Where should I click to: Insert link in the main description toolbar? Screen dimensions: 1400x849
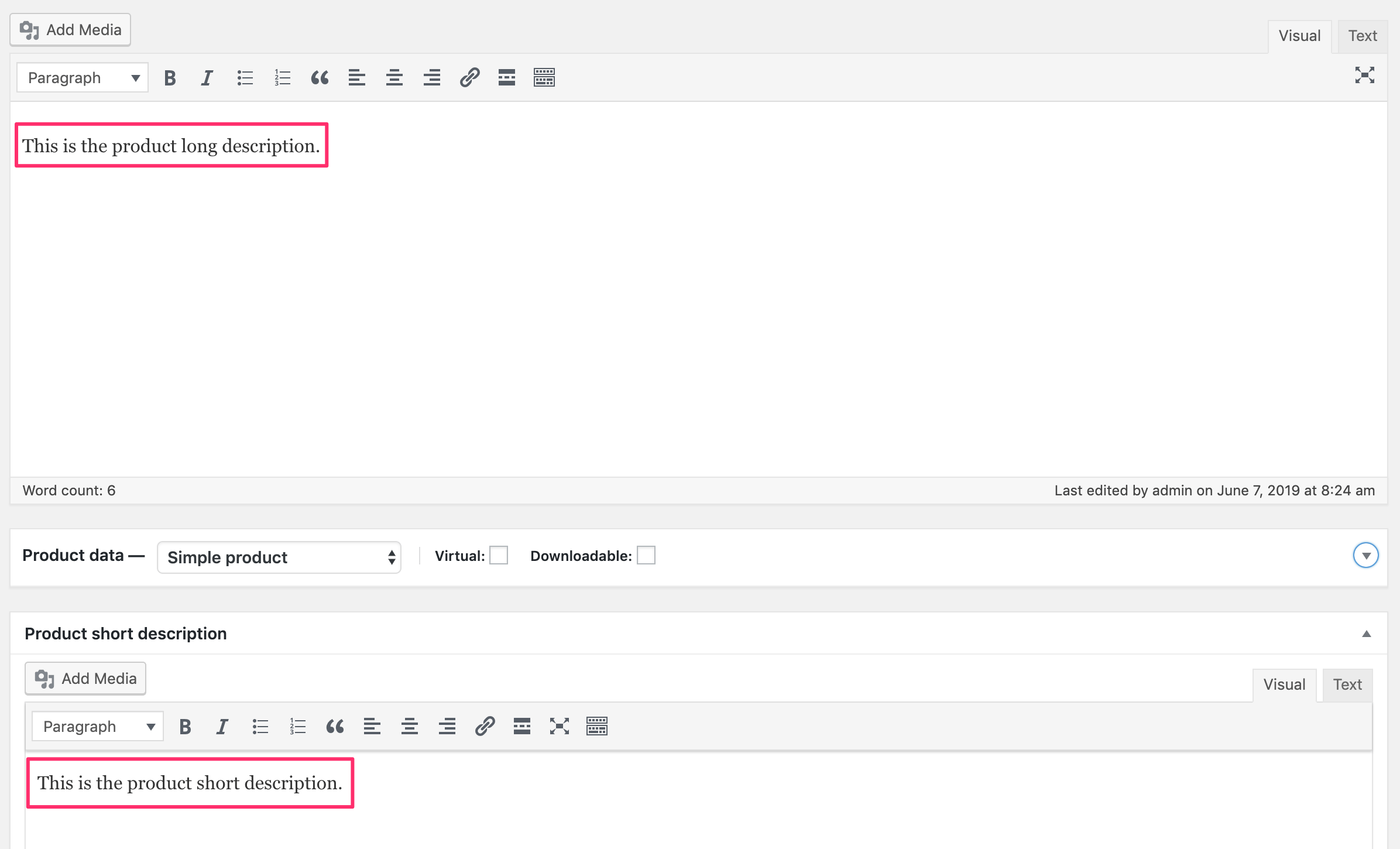point(469,78)
